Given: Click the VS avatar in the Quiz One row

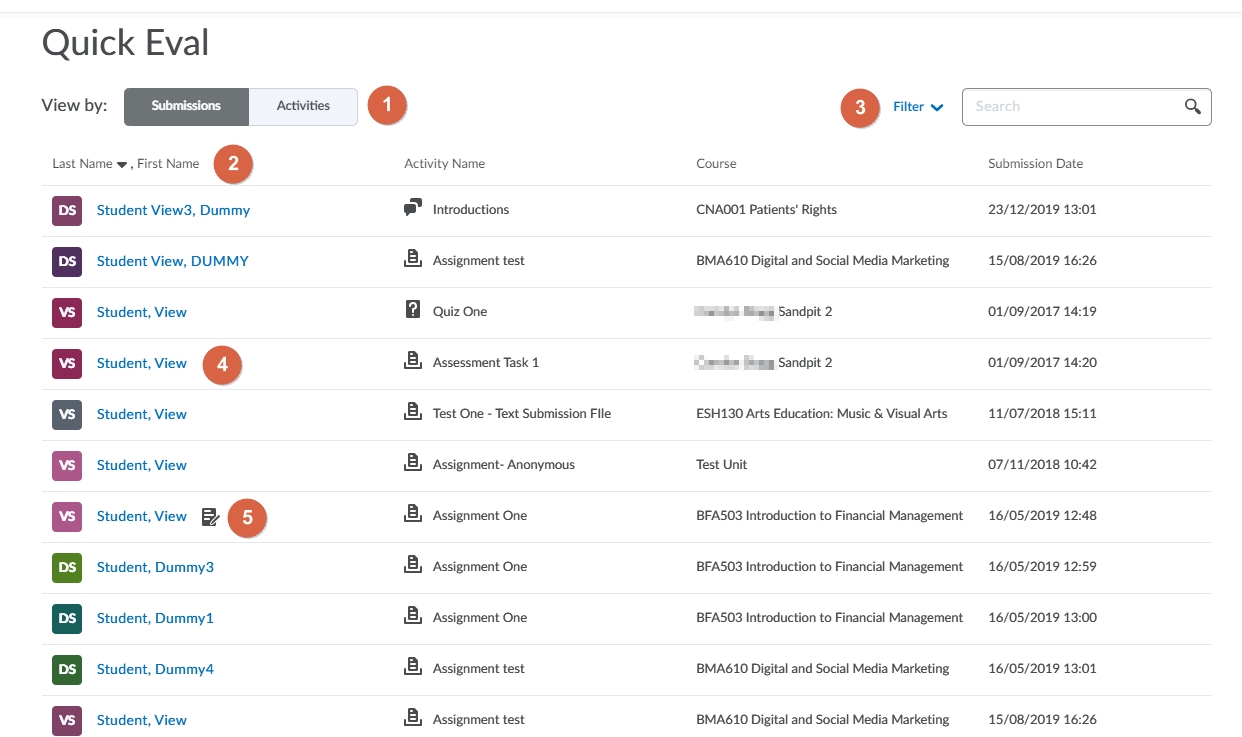Looking at the screenshot, I should pyautogui.click(x=67, y=312).
